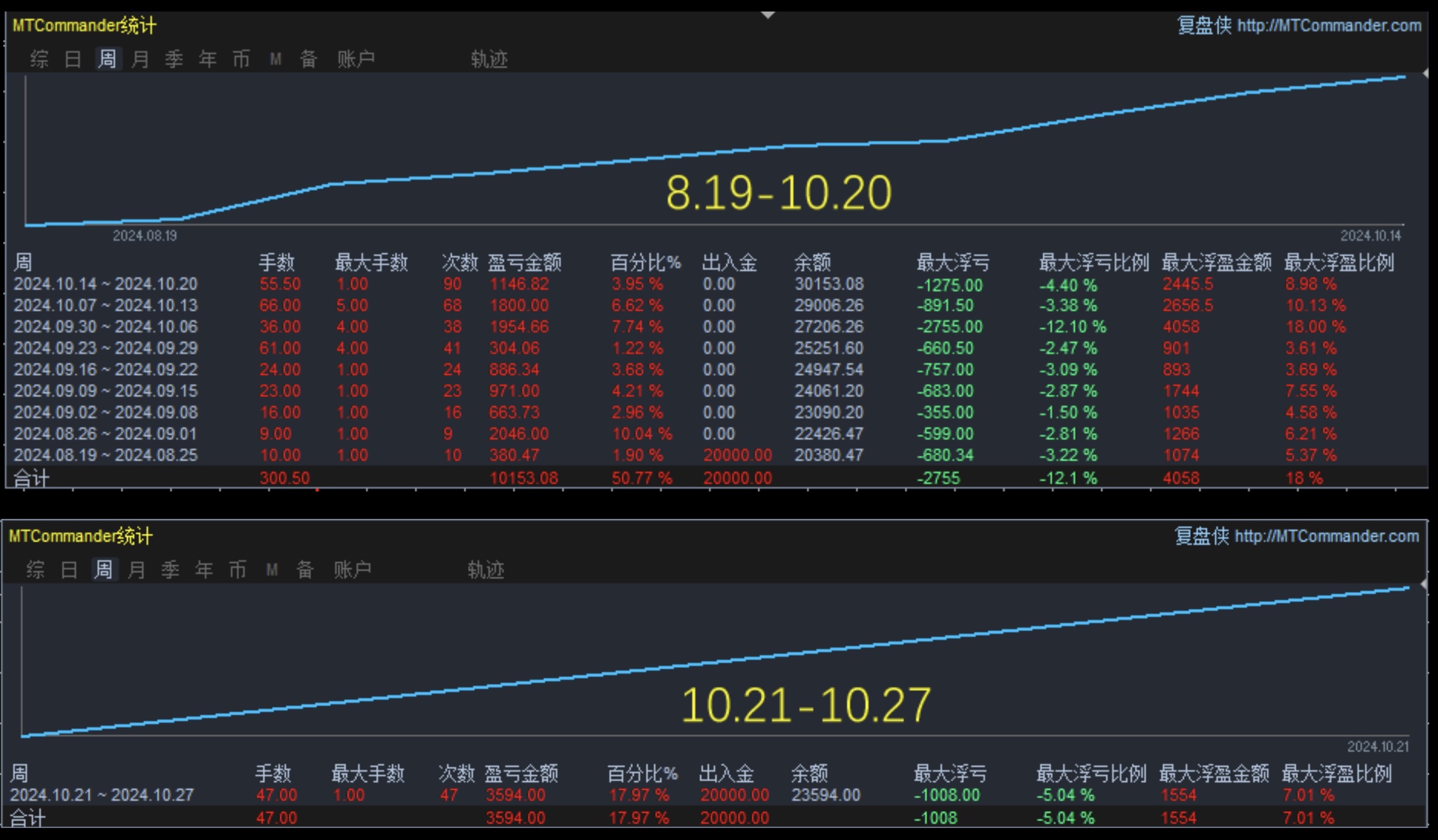Click the 2024.08.19 date marker on top chart

click(x=144, y=236)
